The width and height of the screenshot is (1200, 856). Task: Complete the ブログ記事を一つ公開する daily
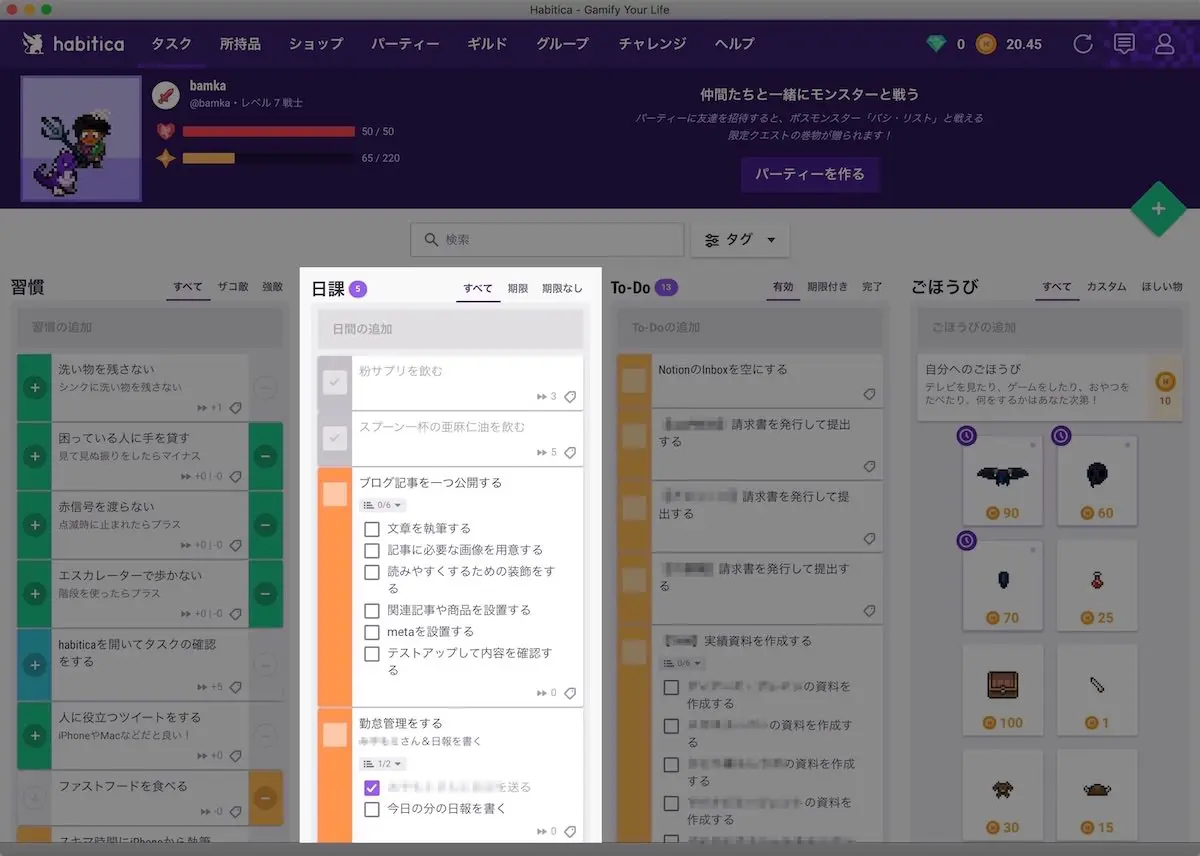(335, 494)
